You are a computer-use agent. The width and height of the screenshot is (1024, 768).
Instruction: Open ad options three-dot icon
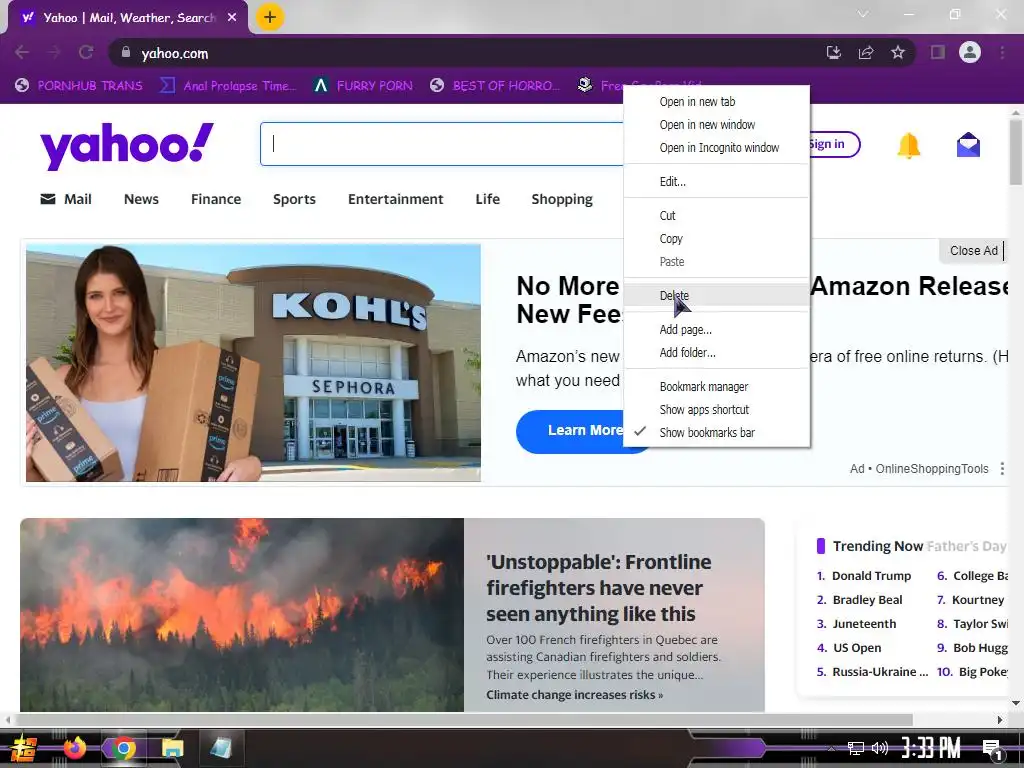(x=1002, y=469)
